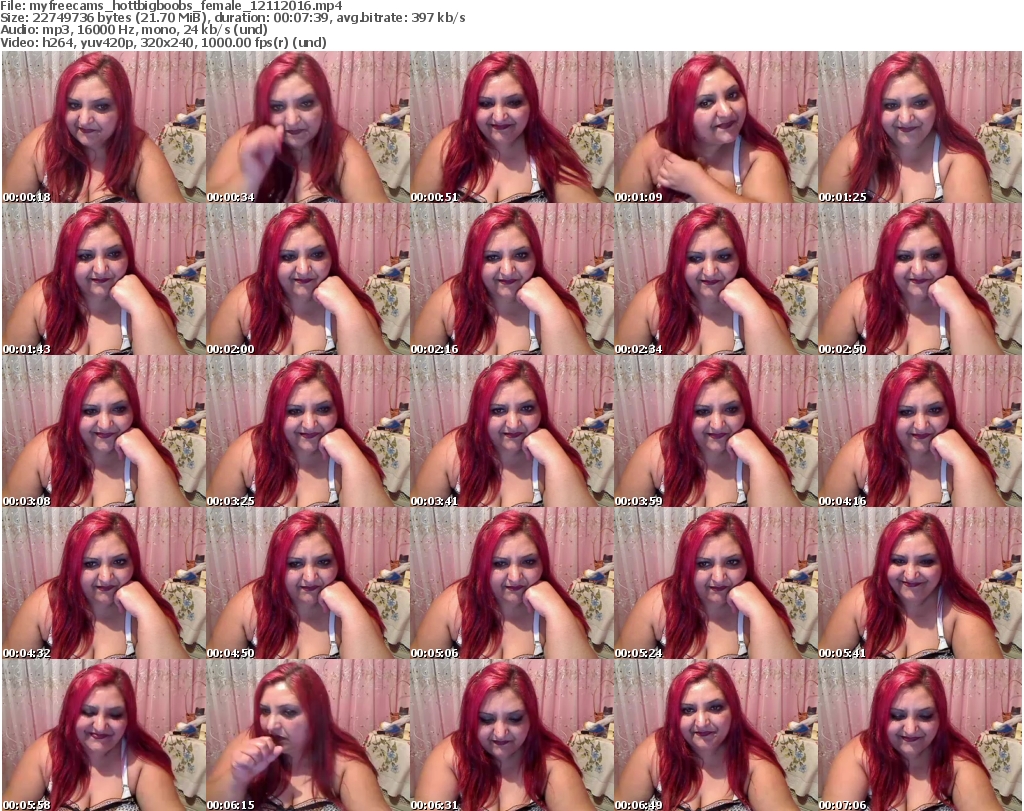Open the frame stamped 00:02:34
The height and width of the screenshot is (811, 1024).
[x=716, y=279]
